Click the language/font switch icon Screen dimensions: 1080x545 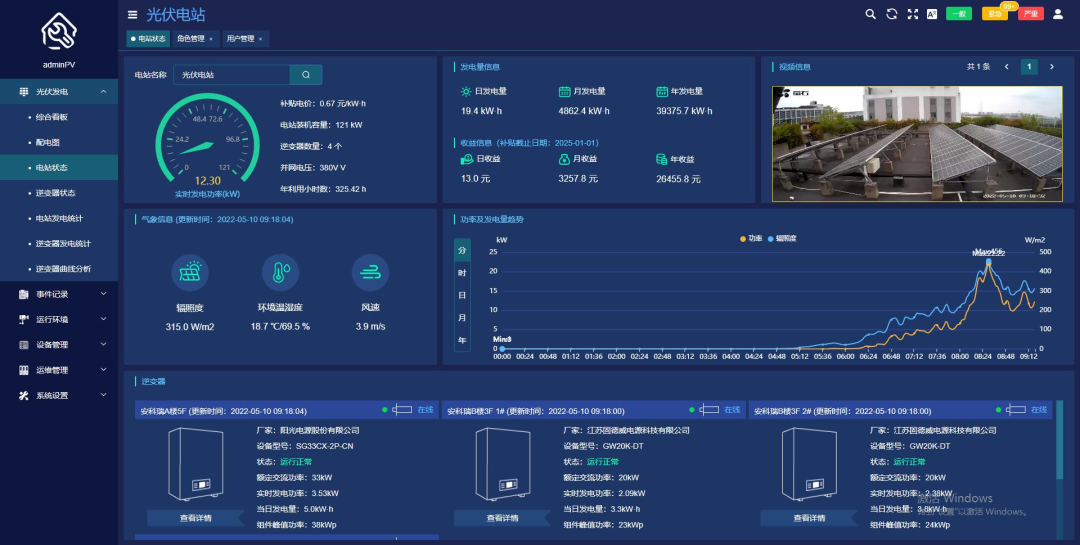tap(932, 14)
